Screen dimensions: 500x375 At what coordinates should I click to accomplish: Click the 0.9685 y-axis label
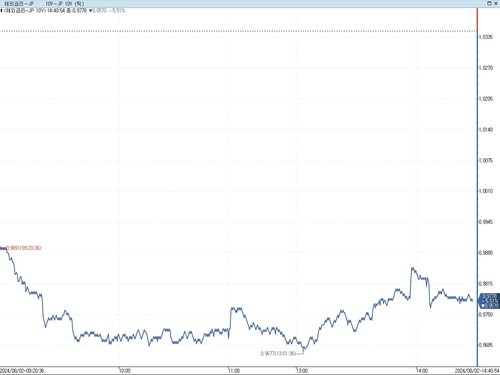coord(486,345)
